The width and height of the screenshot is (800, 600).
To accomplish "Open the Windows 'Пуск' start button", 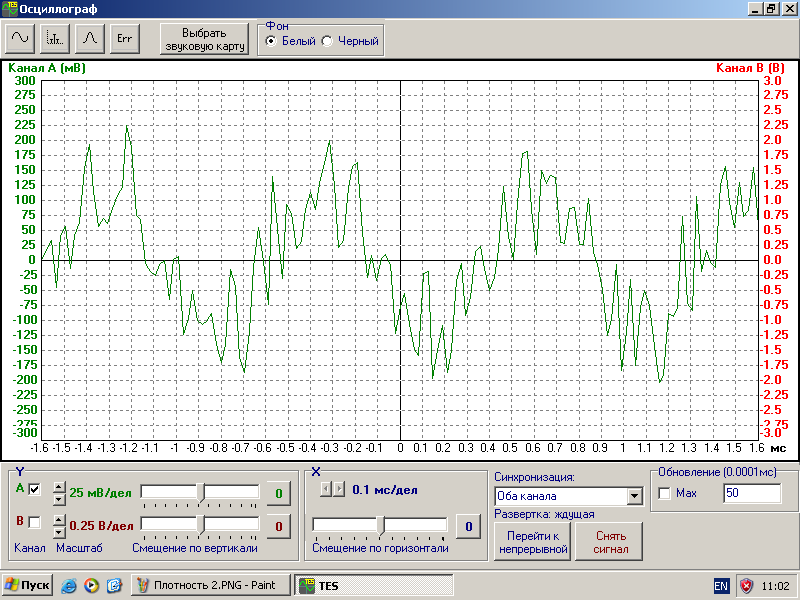I will [x=27, y=585].
